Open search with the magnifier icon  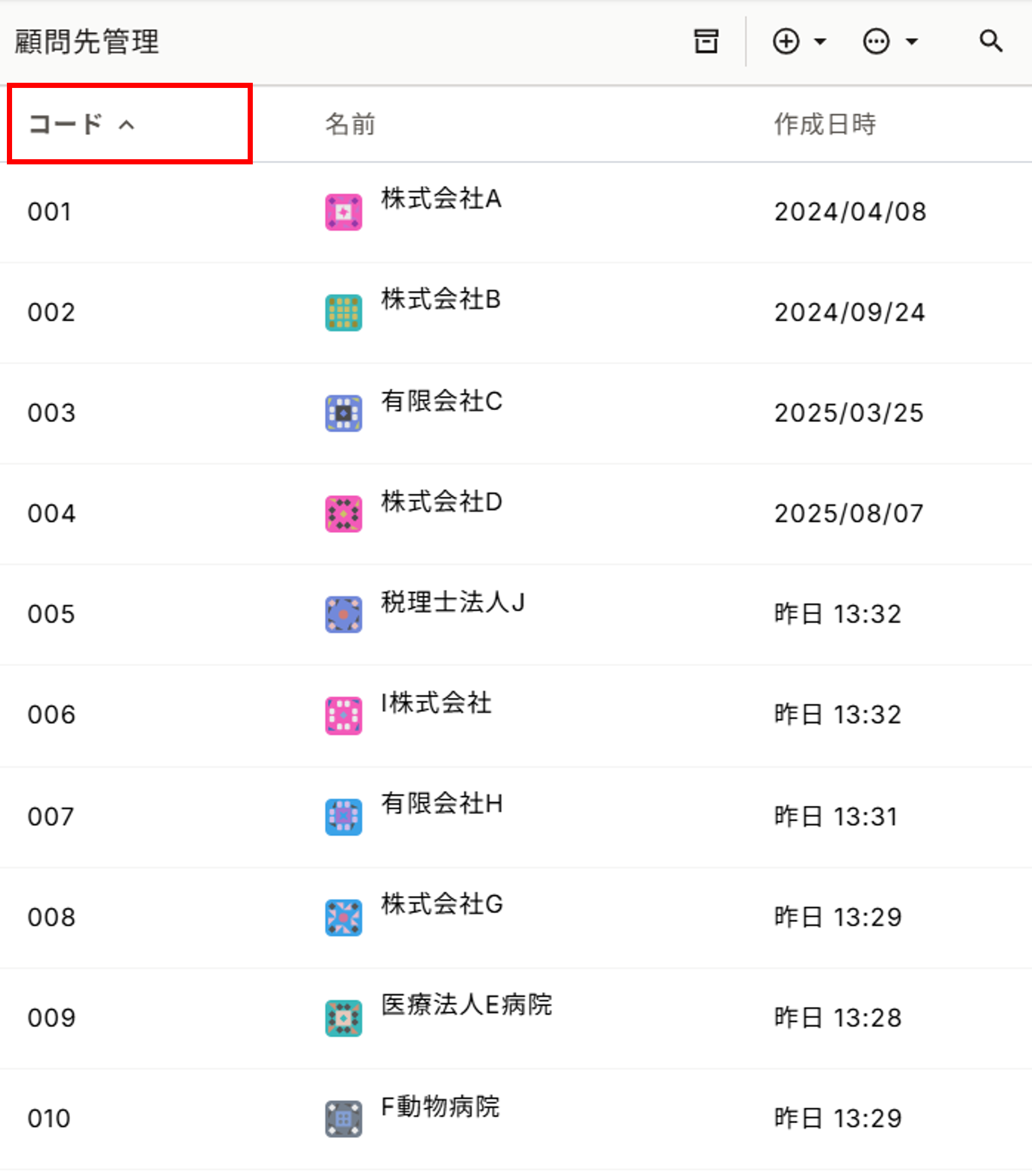991,41
